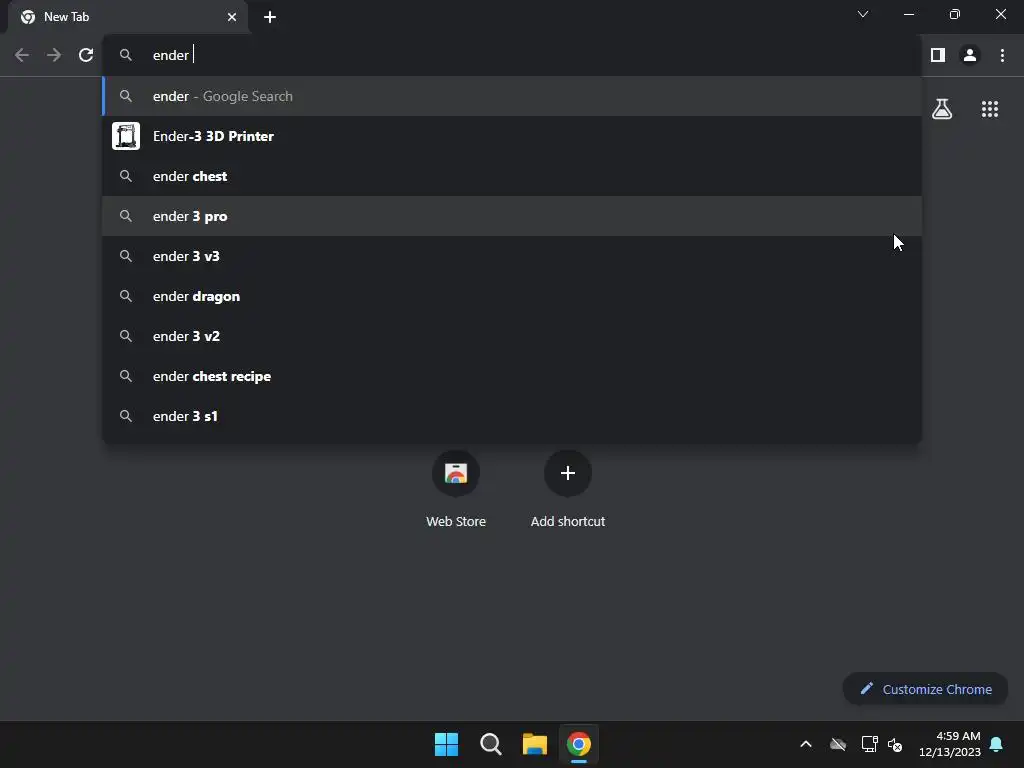Open the Chrome side panel
Image resolution: width=1024 pixels, height=768 pixels.
(x=938, y=55)
